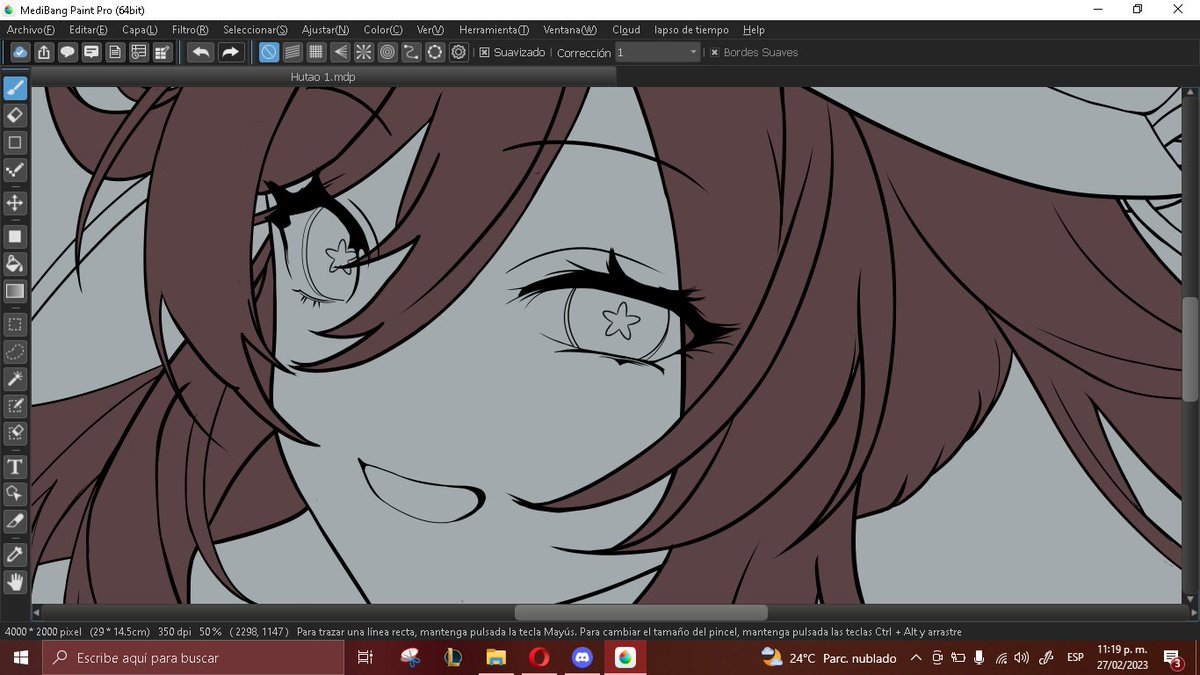Select the rectangular Selection tool
The width and height of the screenshot is (1200, 675).
[x=15, y=325]
